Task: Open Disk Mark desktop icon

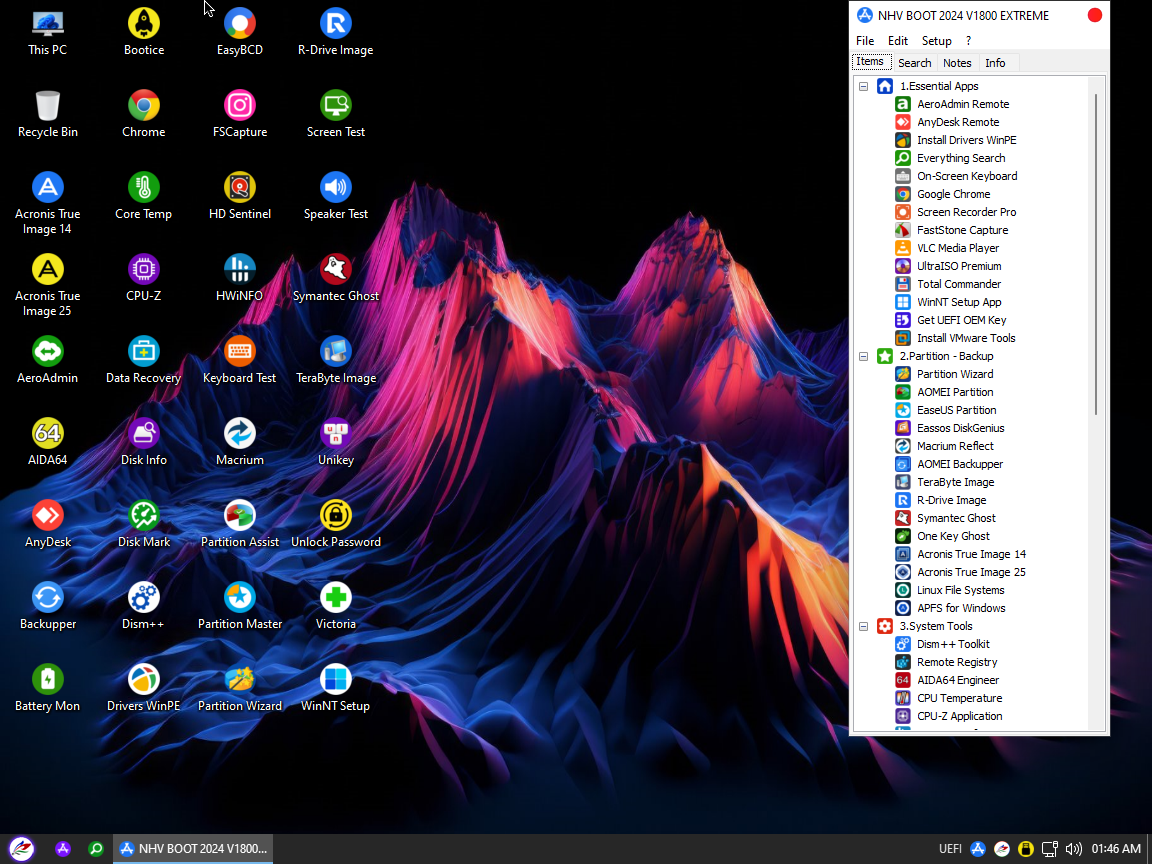Action: coord(143,525)
